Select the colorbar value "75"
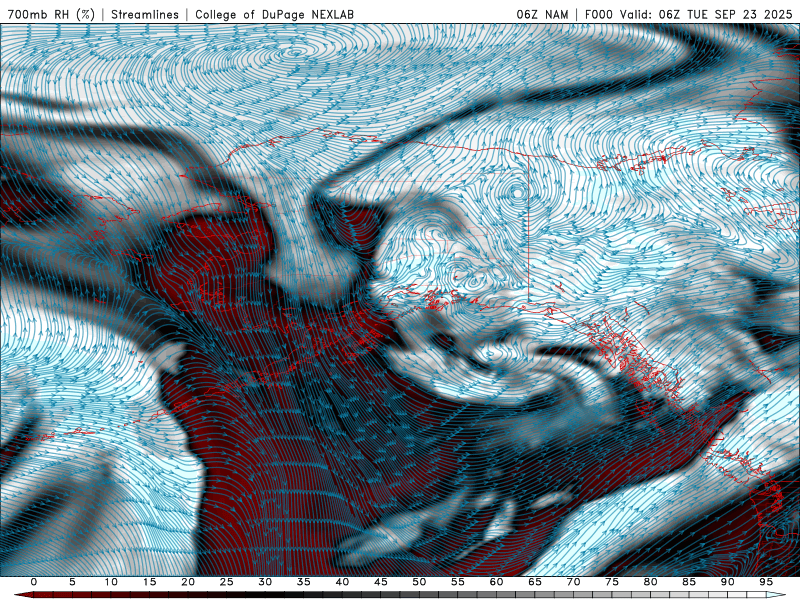Image resolution: width=800 pixels, height=600 pixels. tap(612, 582)
